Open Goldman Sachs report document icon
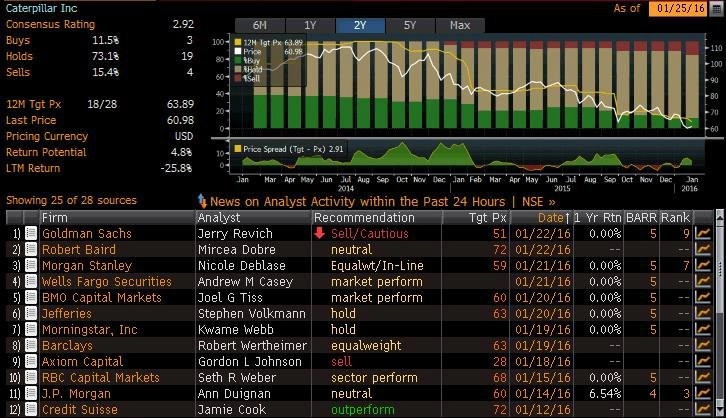726x418 pixels. click(x=31, y=233)
